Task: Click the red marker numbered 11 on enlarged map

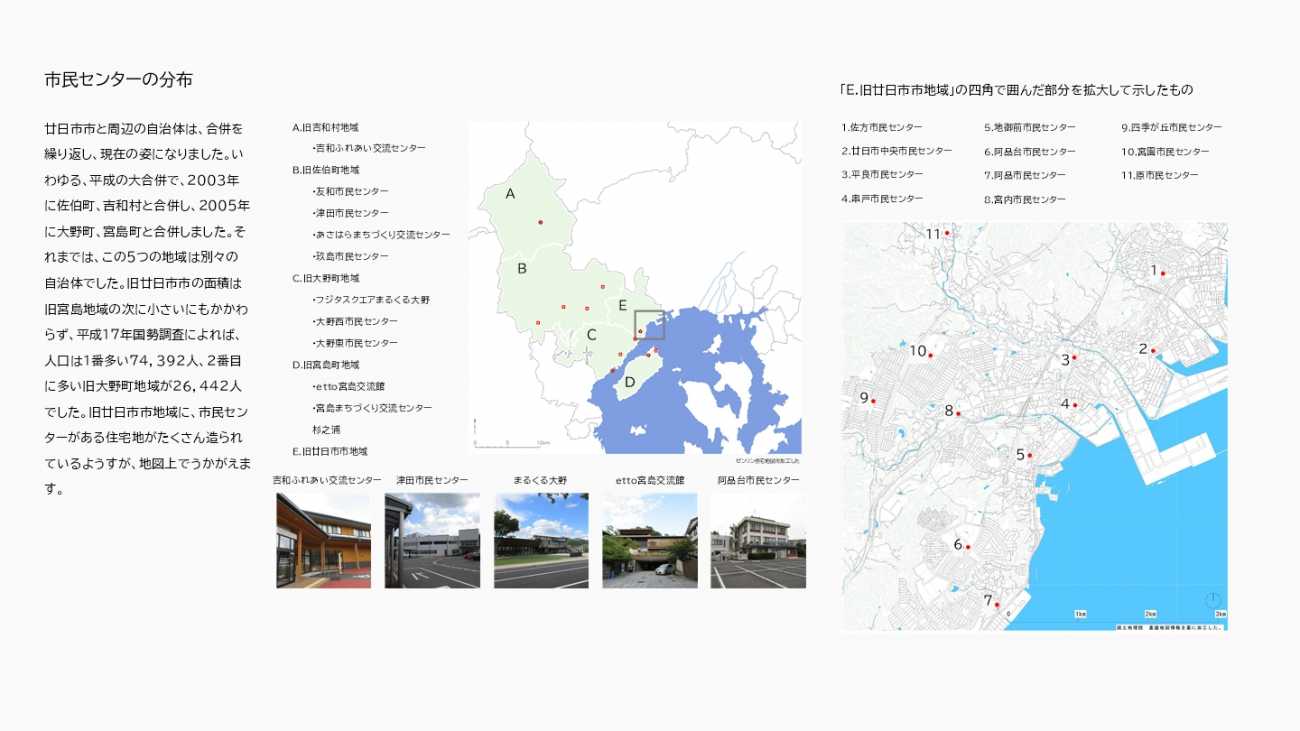Action: [946, 234]
